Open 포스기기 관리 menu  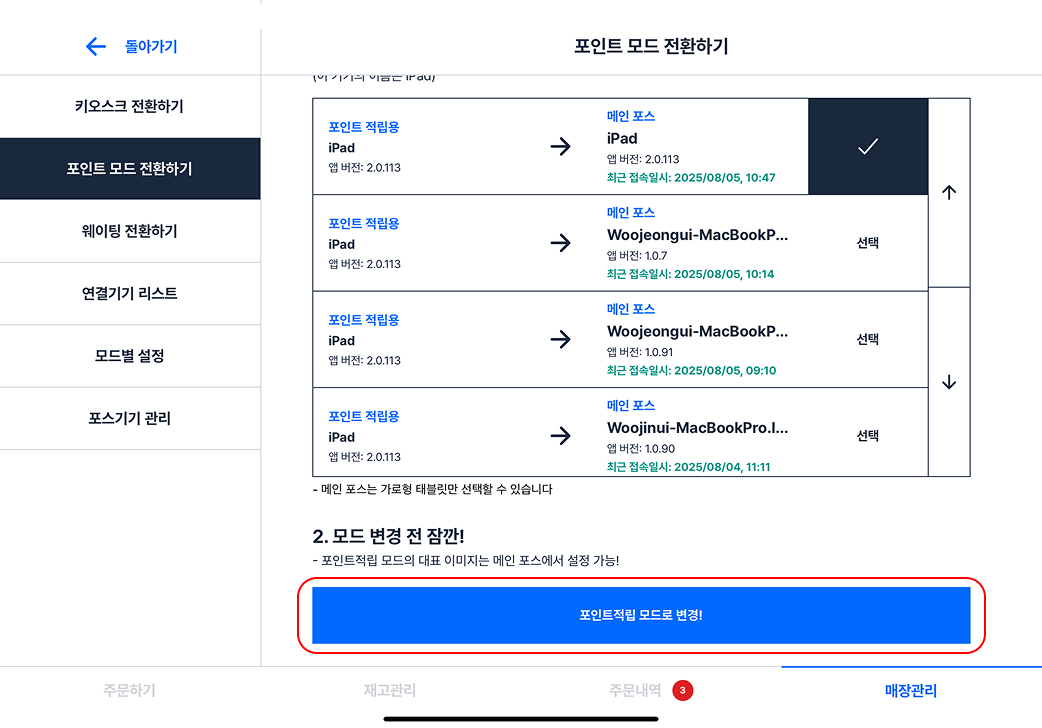point(130,418)
